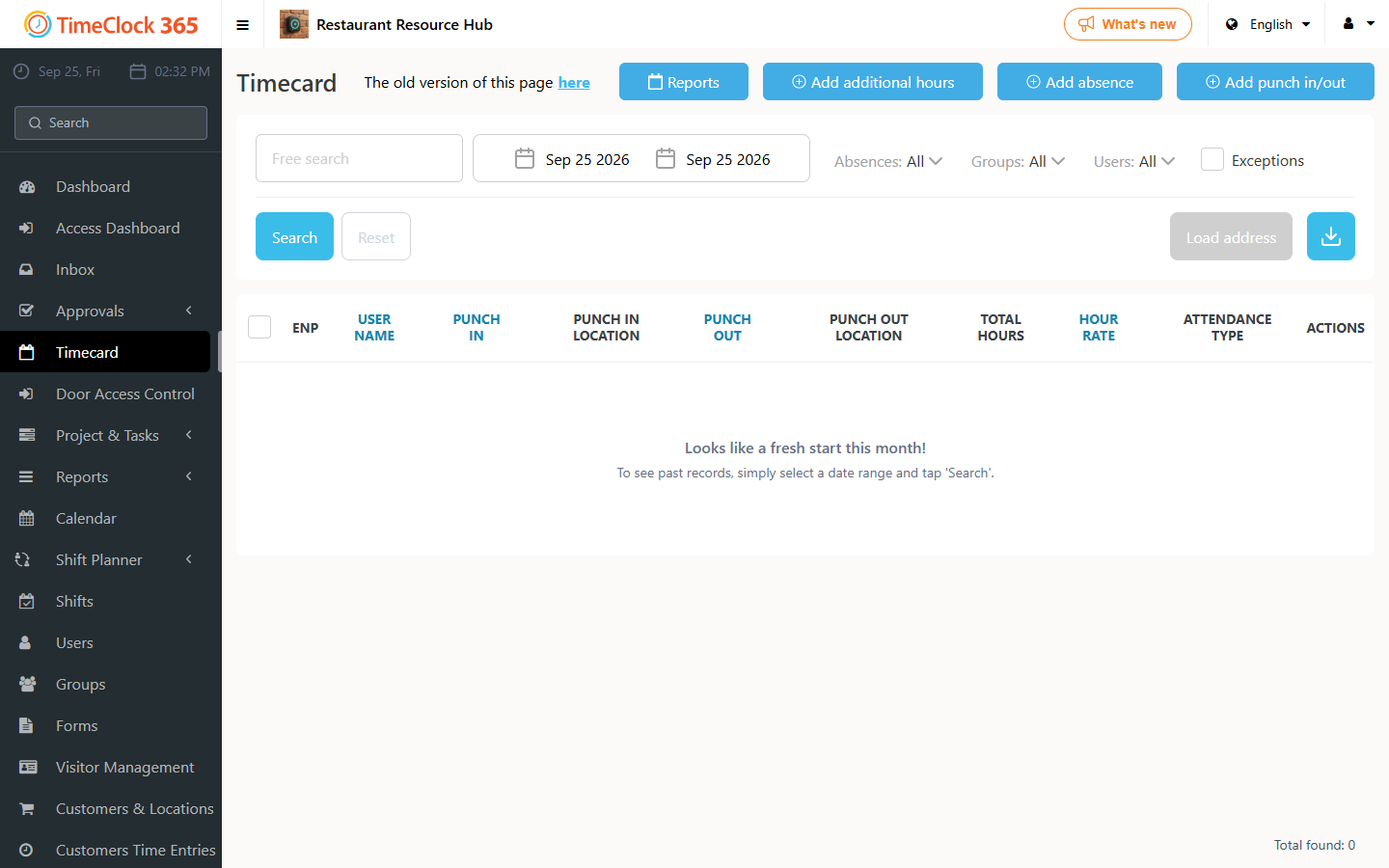Click the Forms document icon
This screenshot has width=1389, height=868.
tap(27, 726)
